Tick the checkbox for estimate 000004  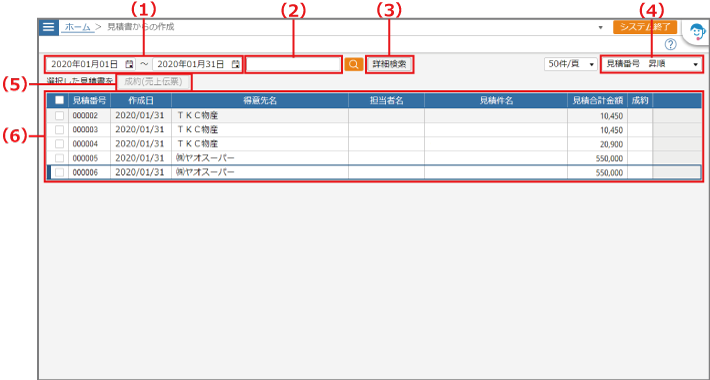coord(59,144)
